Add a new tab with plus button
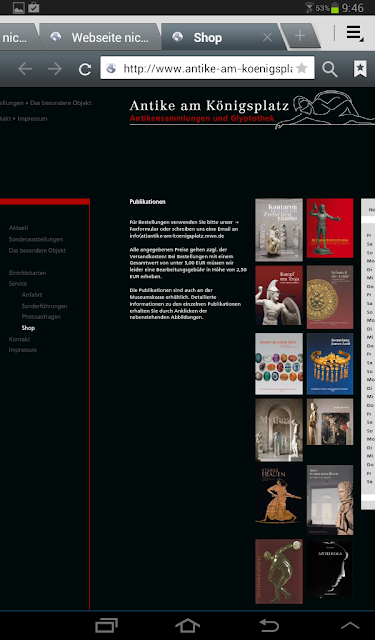375x640 pixels. coord(300,36)
